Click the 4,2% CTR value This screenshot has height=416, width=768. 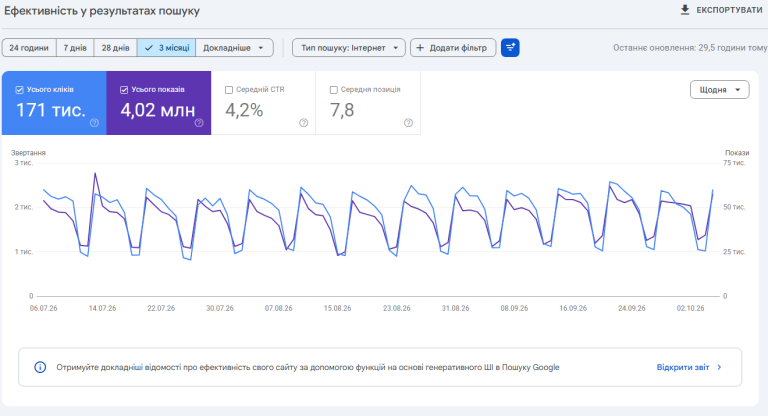[244, 110]
